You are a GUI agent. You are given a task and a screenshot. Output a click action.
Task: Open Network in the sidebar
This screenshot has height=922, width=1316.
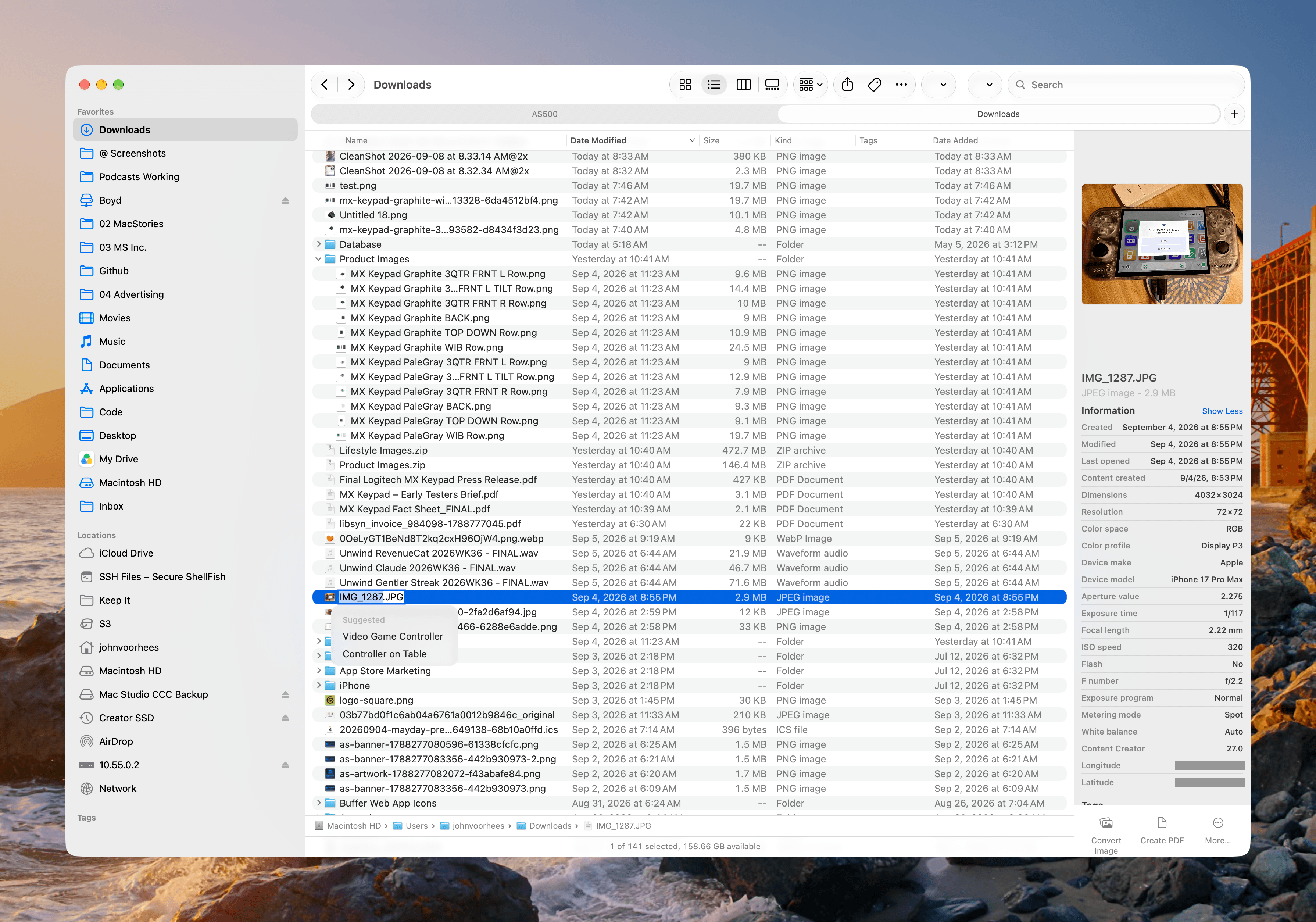[x=185, y=789]
